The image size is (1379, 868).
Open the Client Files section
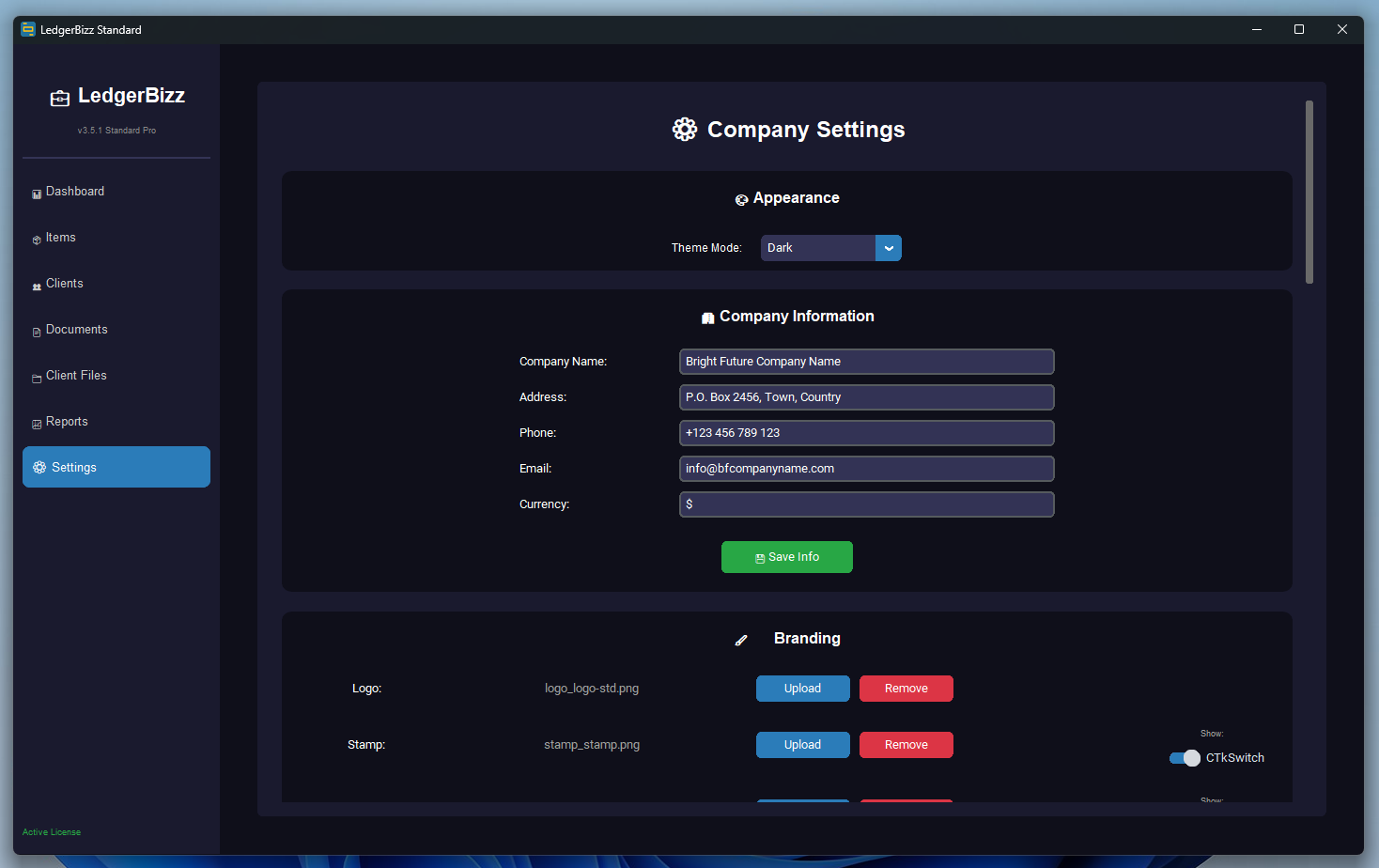[116, 376]
